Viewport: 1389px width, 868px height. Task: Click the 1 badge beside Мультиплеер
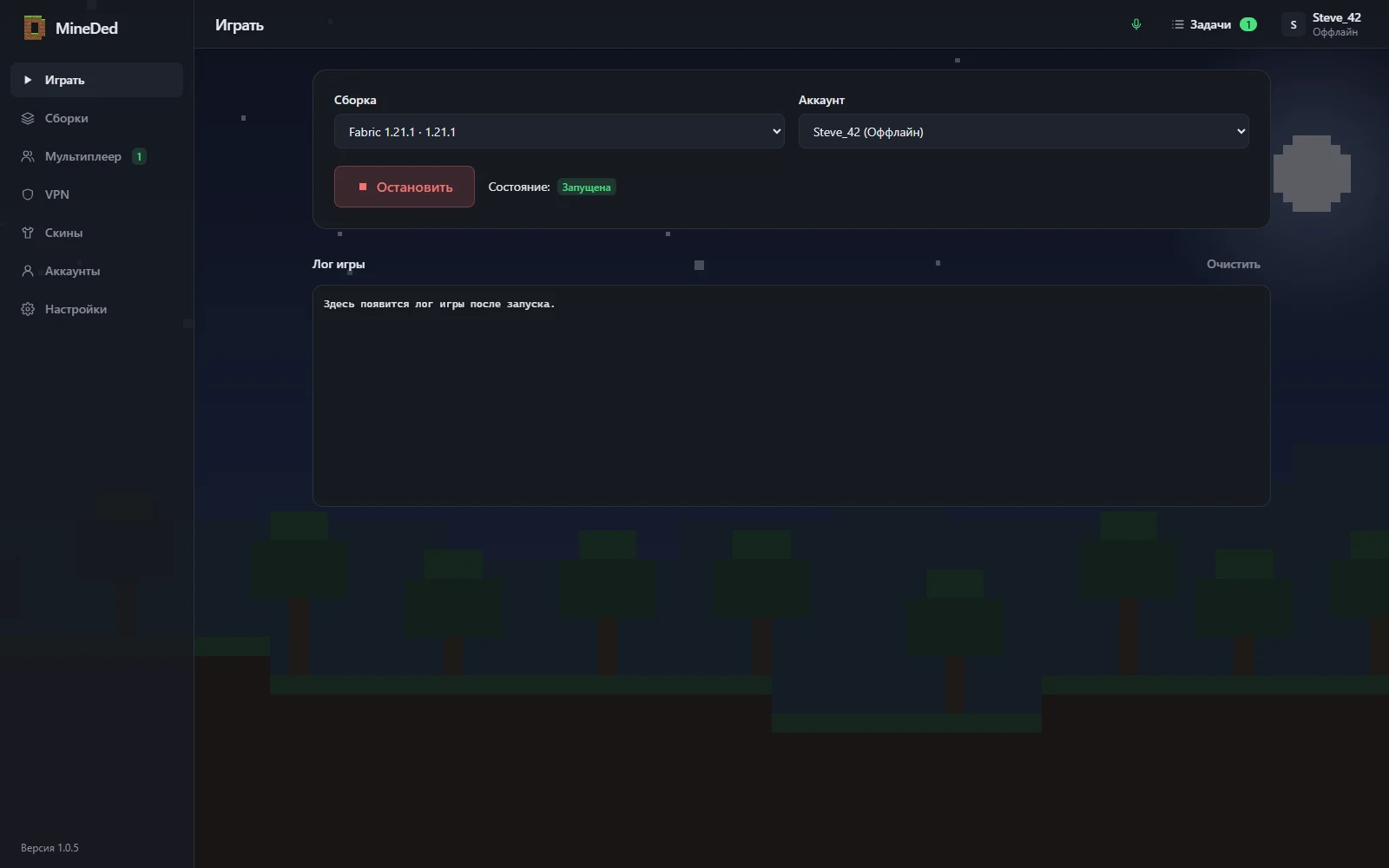tap(139, 156)
